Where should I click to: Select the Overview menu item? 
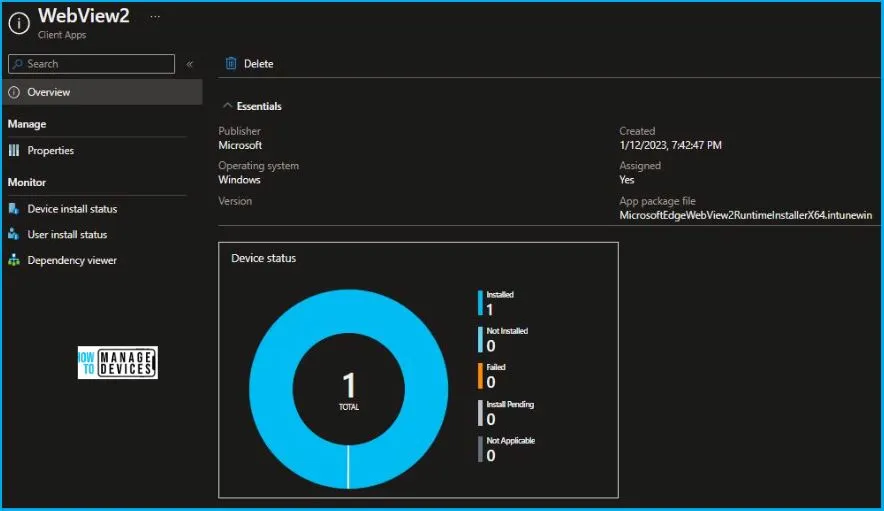click(x=102, y=92)
